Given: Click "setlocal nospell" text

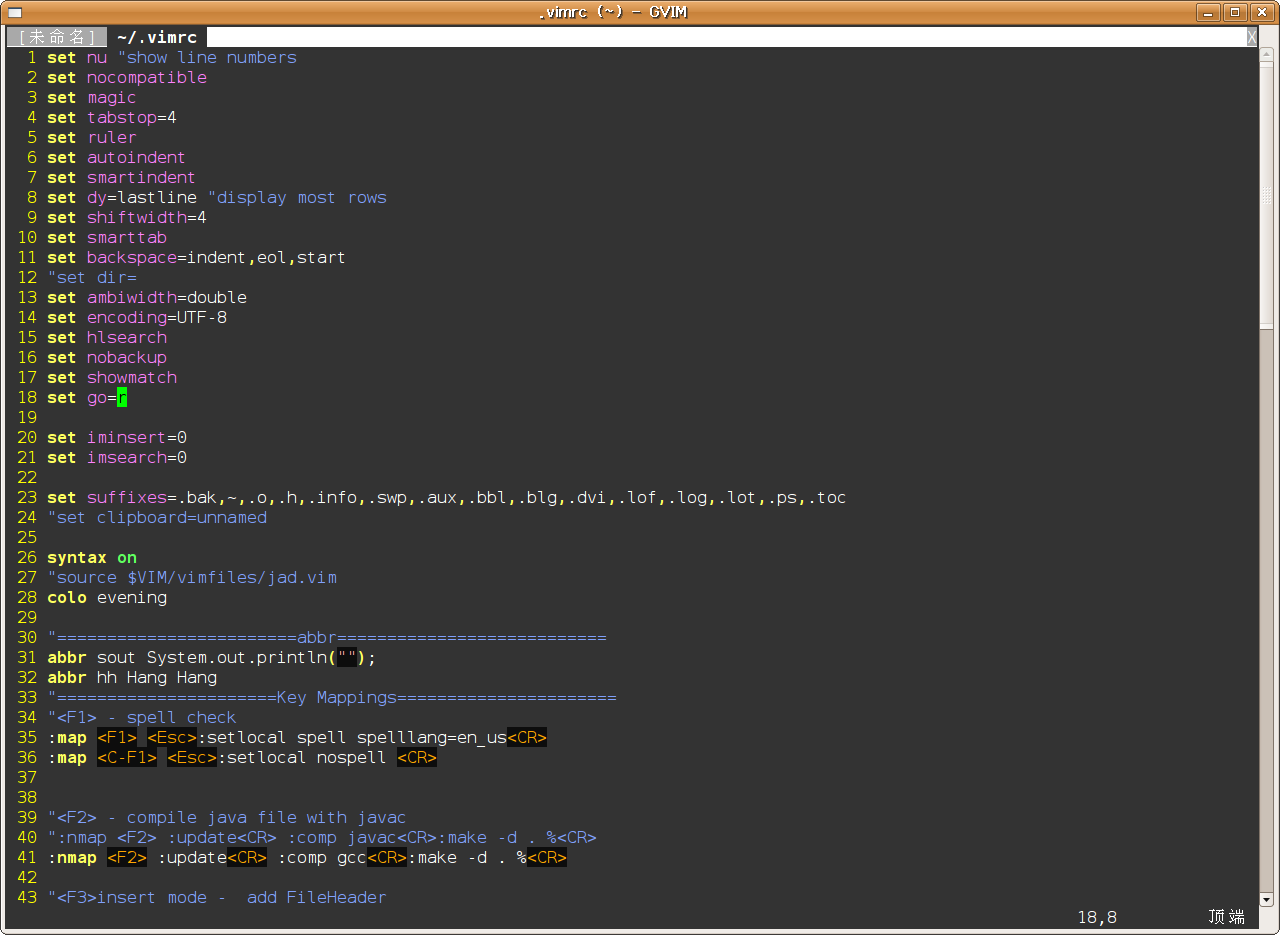Looking at the screenshot, I should tap(307, 758).
